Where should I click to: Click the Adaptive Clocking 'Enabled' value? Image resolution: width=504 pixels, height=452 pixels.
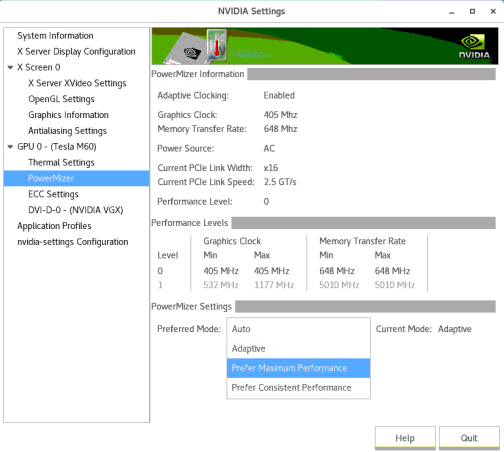279,96
